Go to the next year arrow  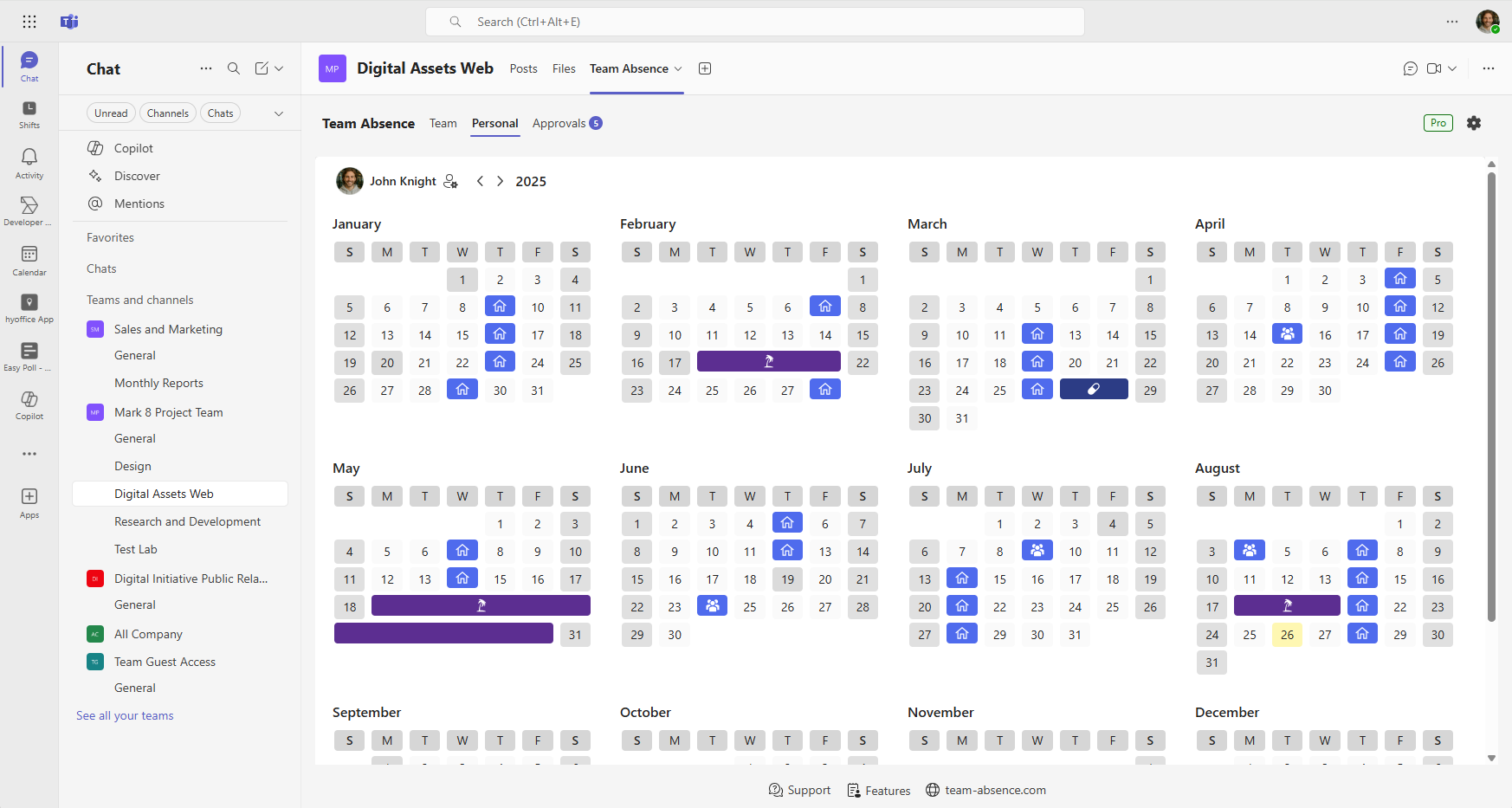point(500,181)
